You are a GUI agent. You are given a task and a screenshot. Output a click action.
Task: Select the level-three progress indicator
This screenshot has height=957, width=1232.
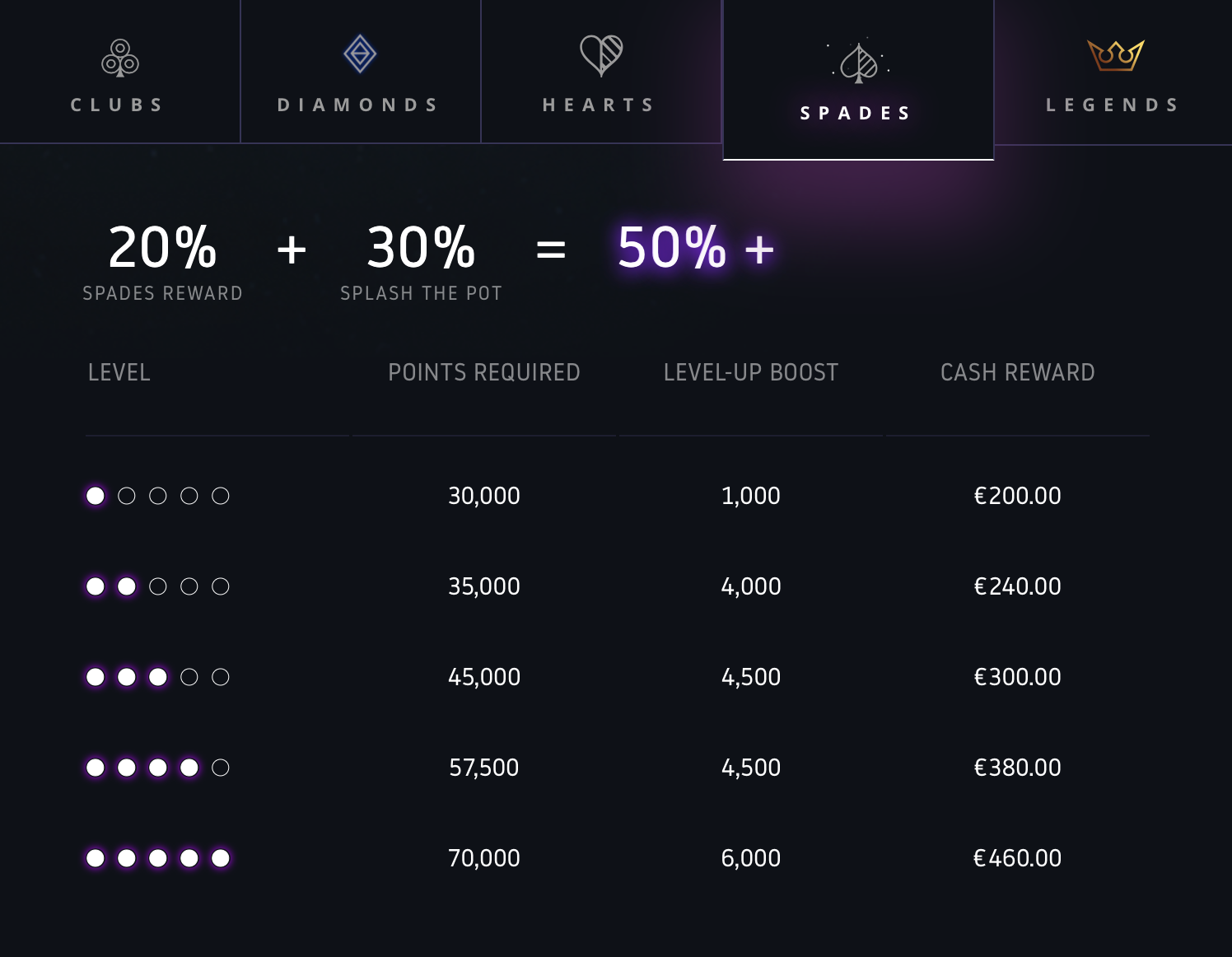pos(157,677)
